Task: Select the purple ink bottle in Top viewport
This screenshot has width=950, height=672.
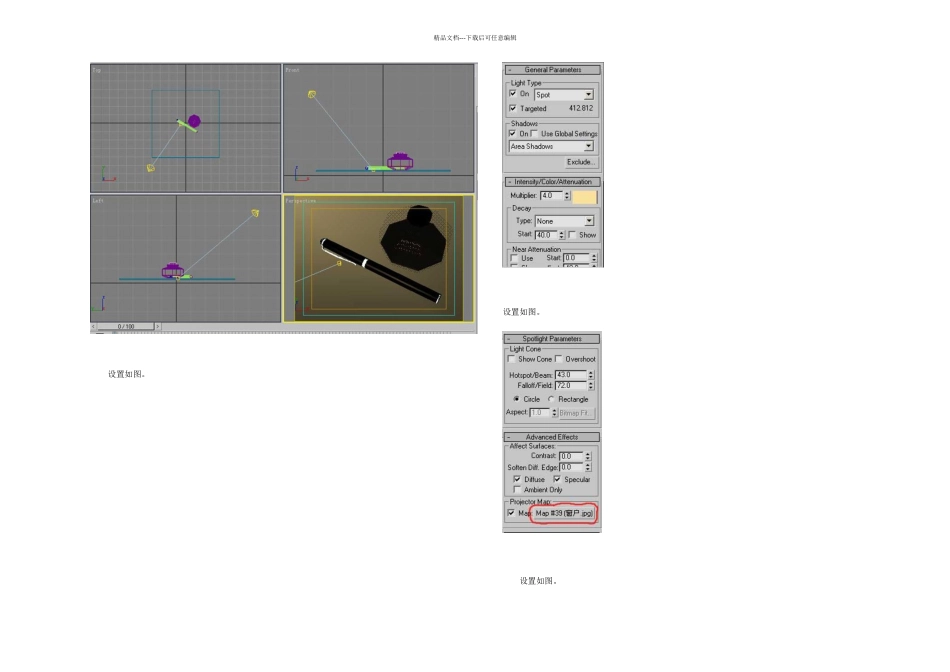Action: coord(194,121)
